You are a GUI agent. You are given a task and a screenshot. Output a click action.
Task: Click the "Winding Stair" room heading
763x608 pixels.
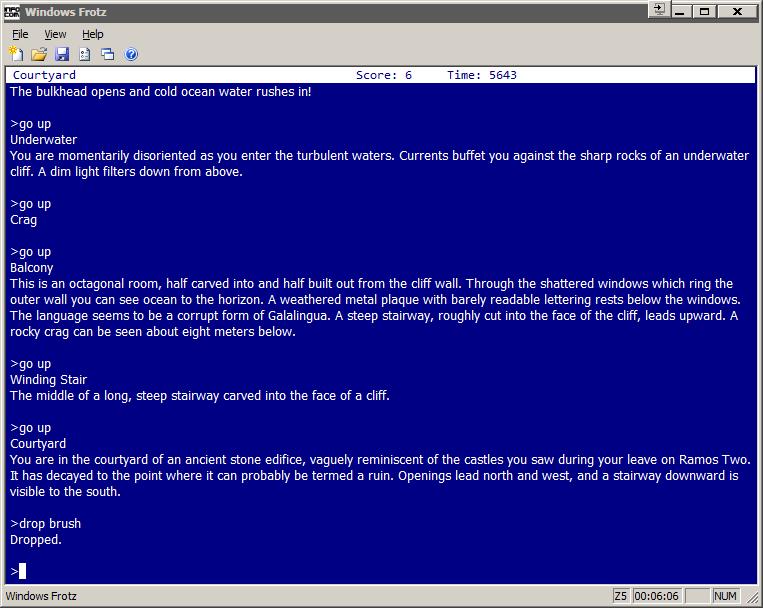[x=49, y=380]
